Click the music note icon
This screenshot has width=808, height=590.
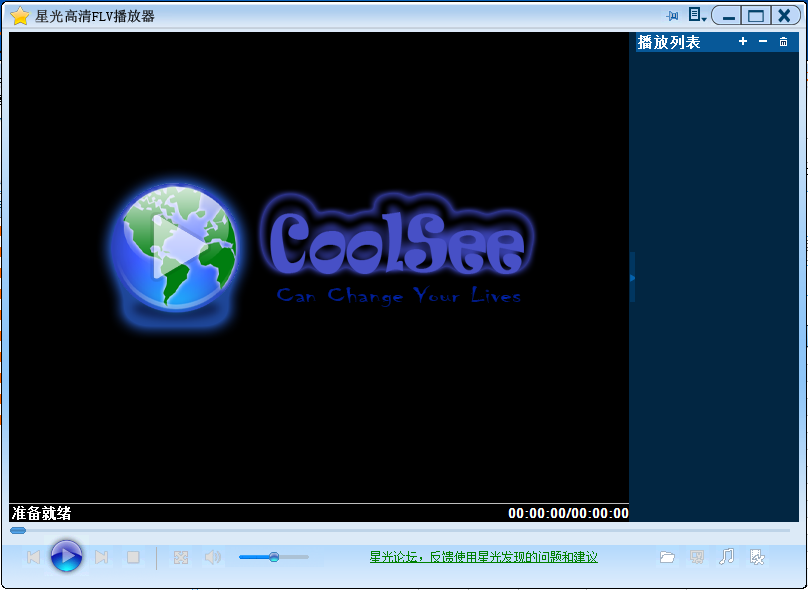(727, 557)
